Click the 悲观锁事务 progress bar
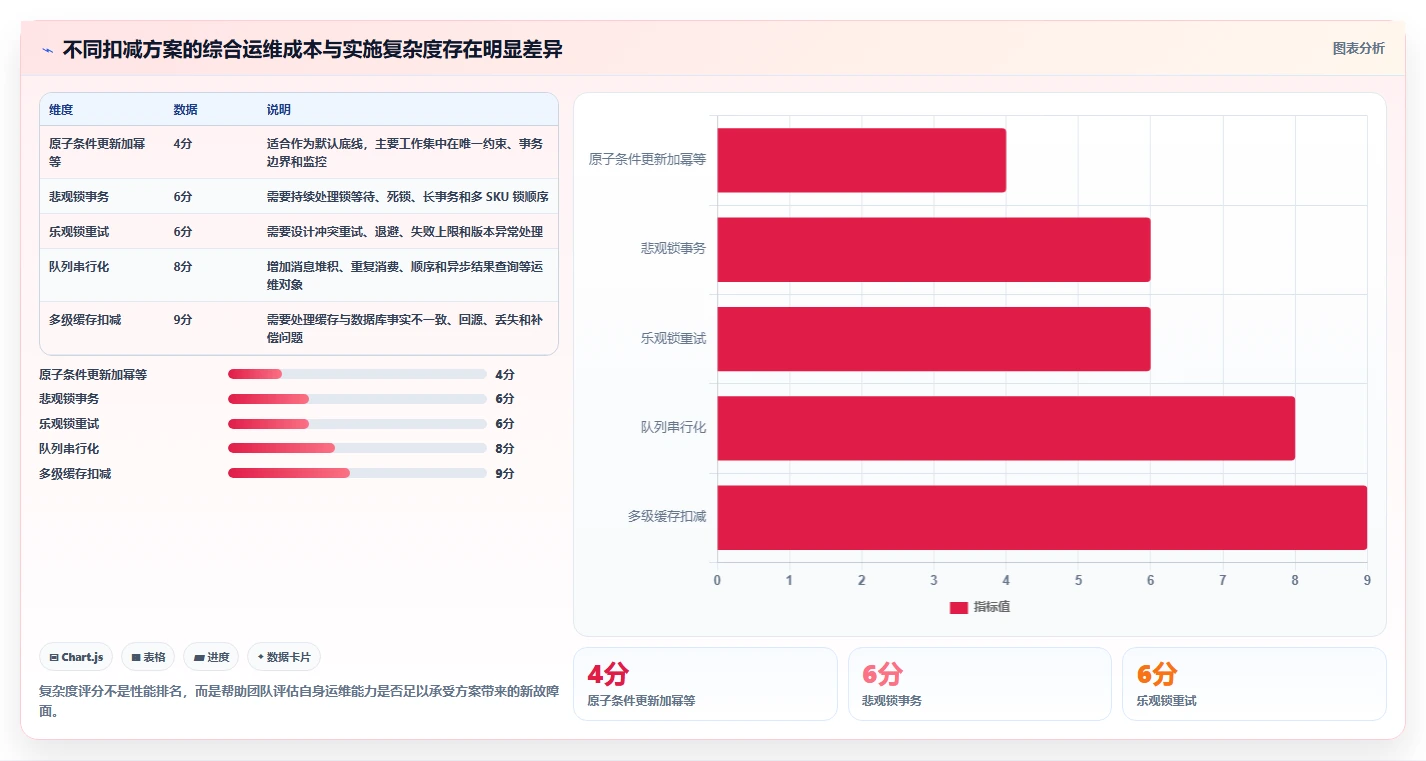 357,399
